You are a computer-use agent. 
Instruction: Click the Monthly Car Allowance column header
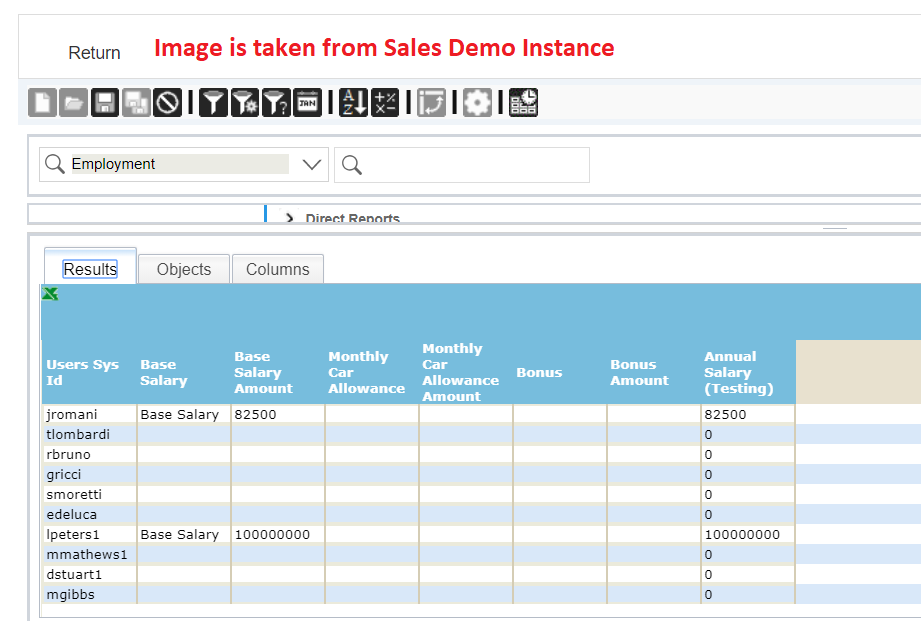pos(371,372)
